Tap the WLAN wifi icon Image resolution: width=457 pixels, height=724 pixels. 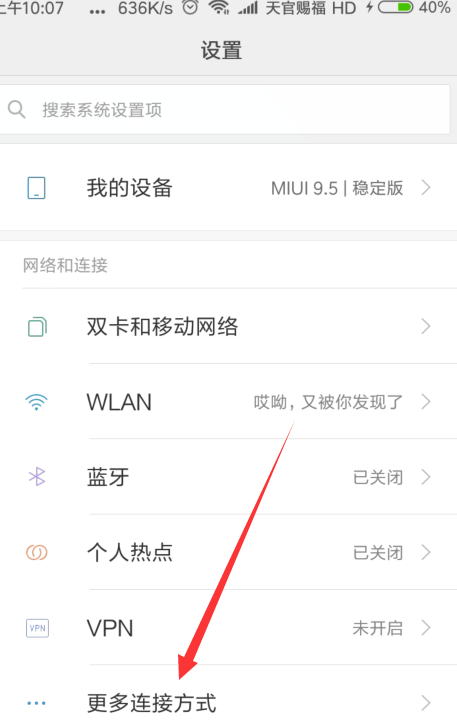(x=36, y=402)
